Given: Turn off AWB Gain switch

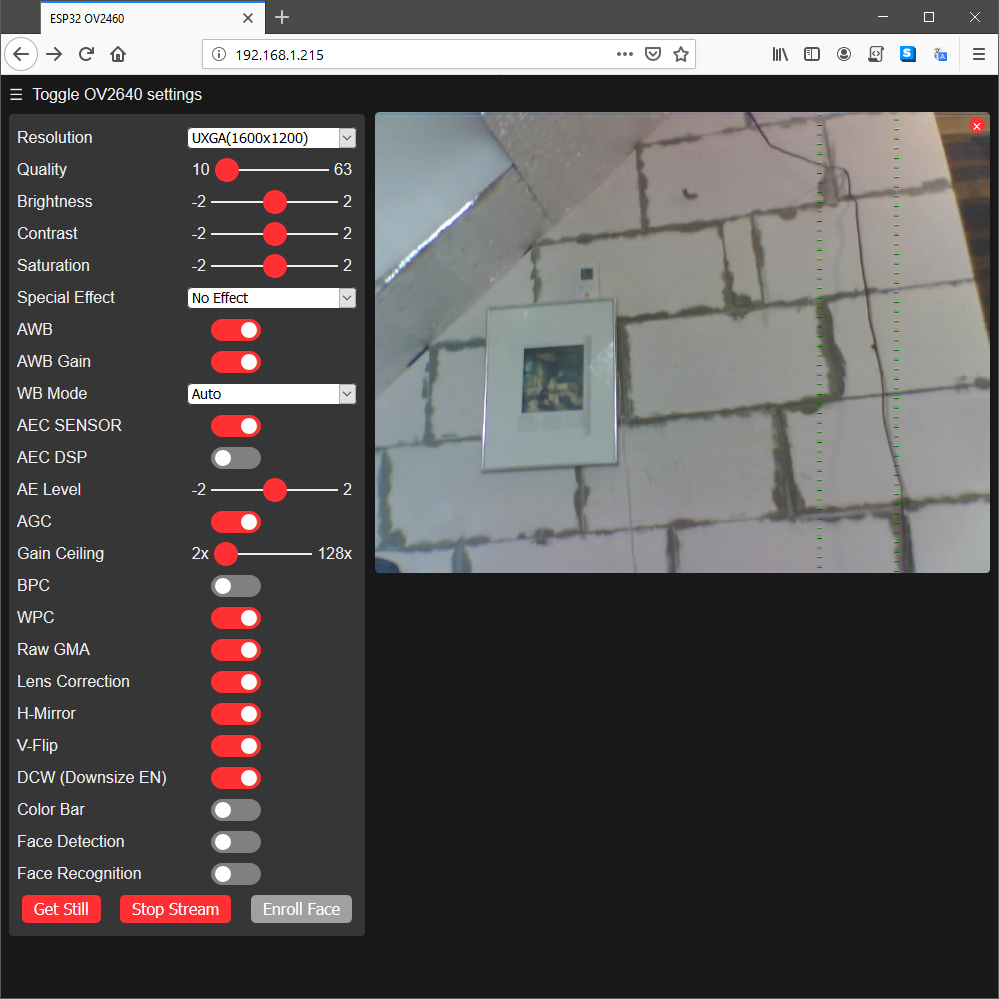Looking at the screenshot, I should point(236,362).
